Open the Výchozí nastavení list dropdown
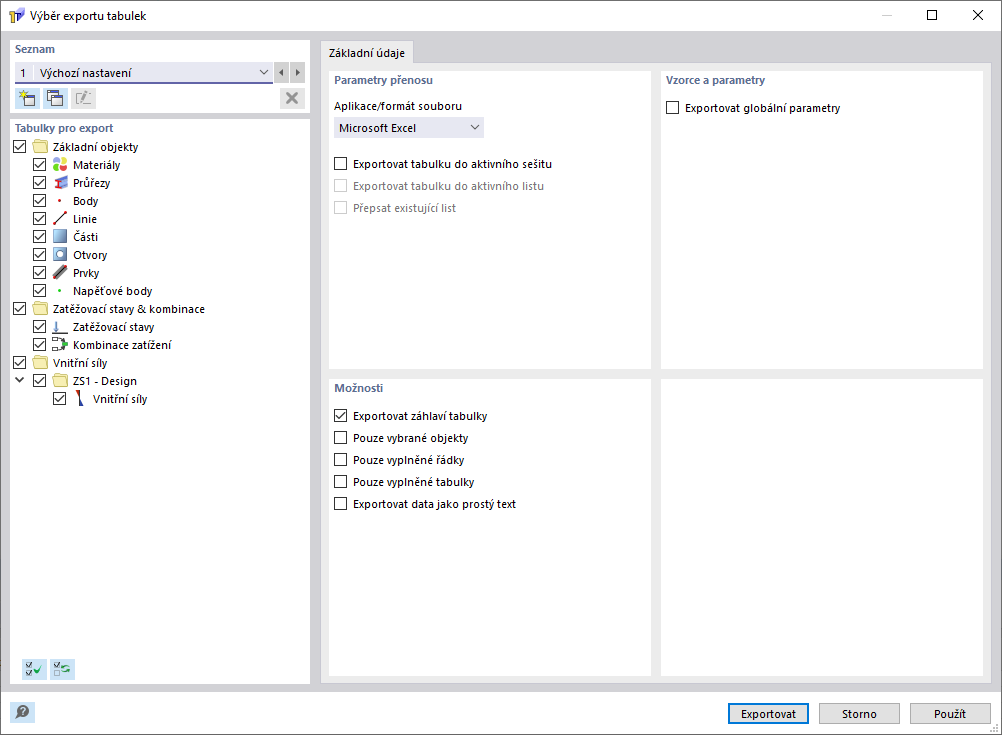The width and height of the screenshot is (1002, 735). click(x=264, y=73)
